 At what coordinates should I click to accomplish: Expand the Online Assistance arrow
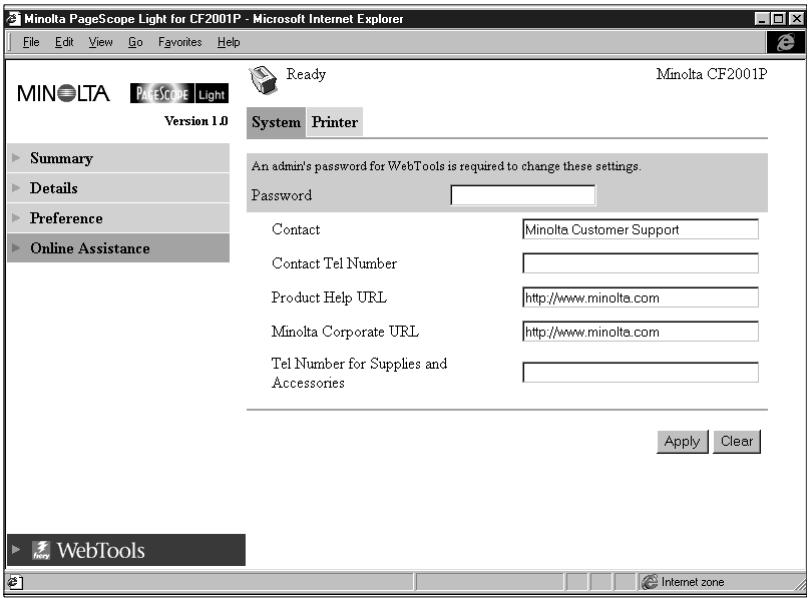pos(17,248)
